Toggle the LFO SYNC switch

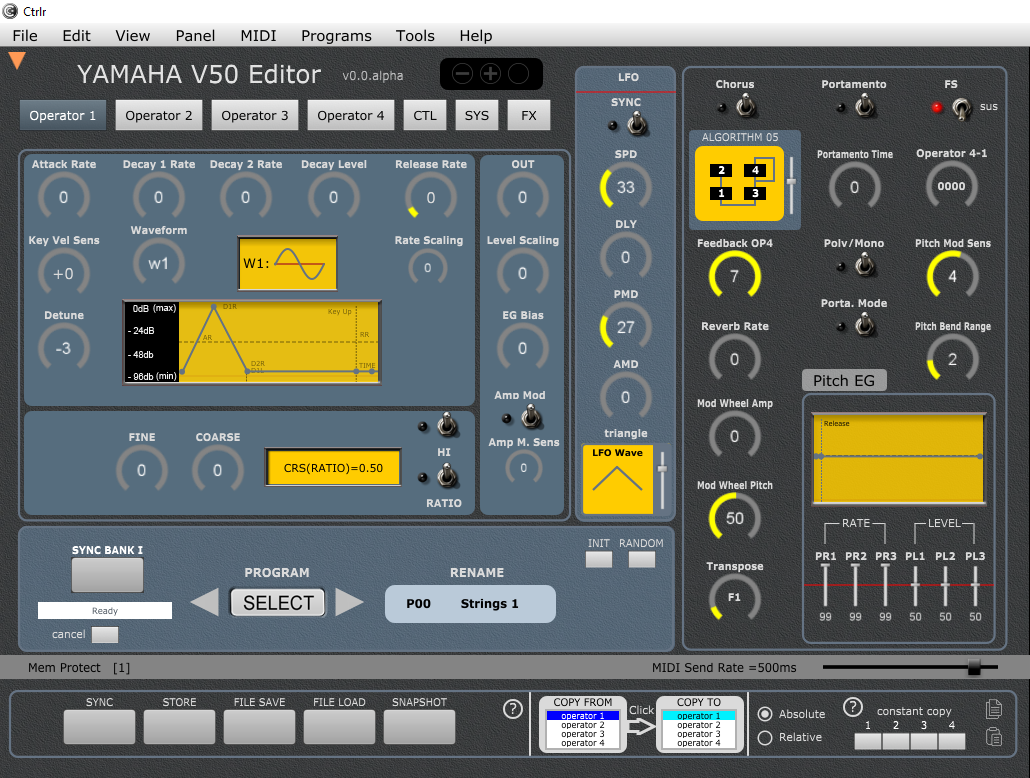click(x=634, y=125)
